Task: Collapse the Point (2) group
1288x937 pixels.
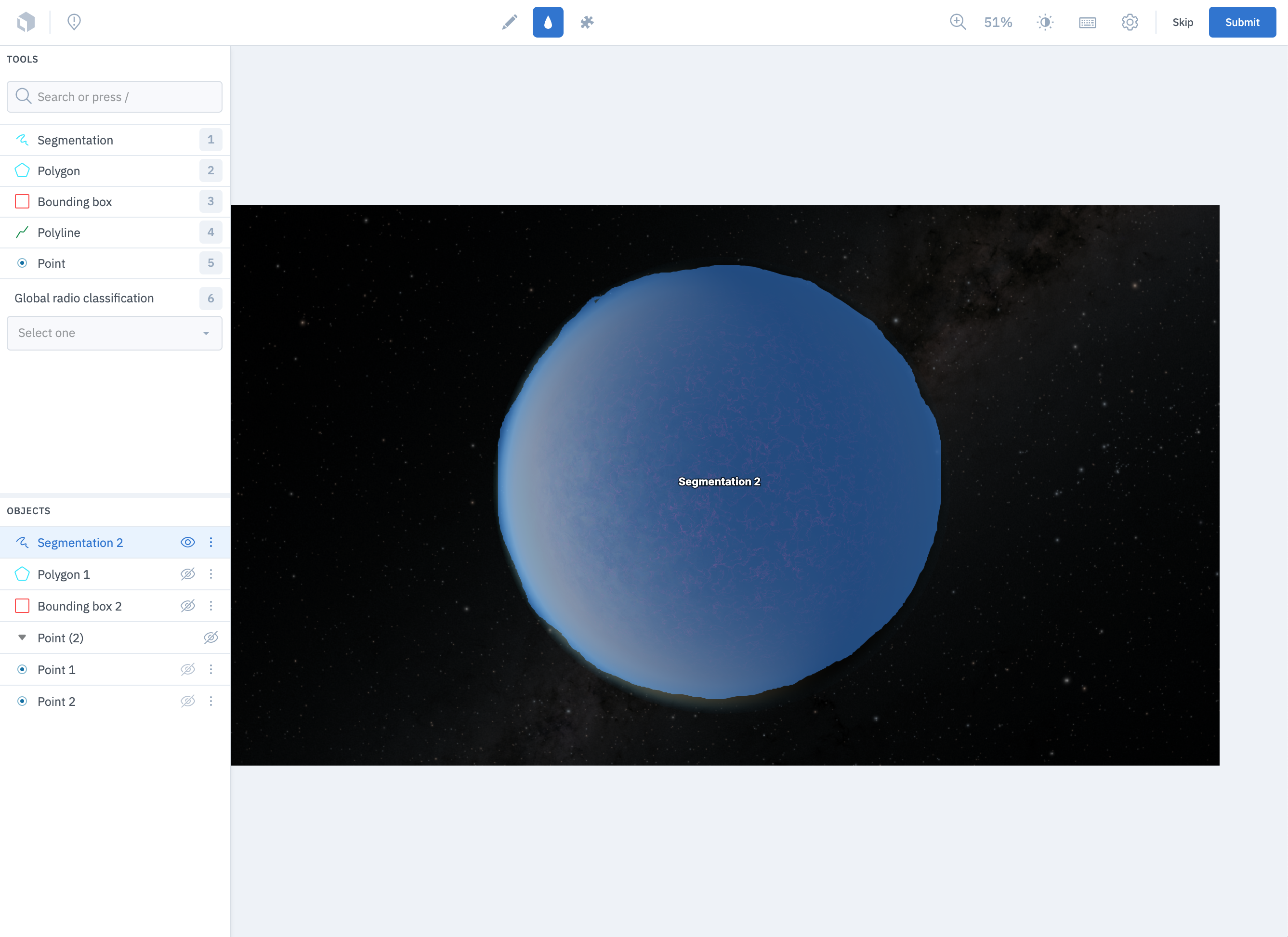Action: click(22, 638)
